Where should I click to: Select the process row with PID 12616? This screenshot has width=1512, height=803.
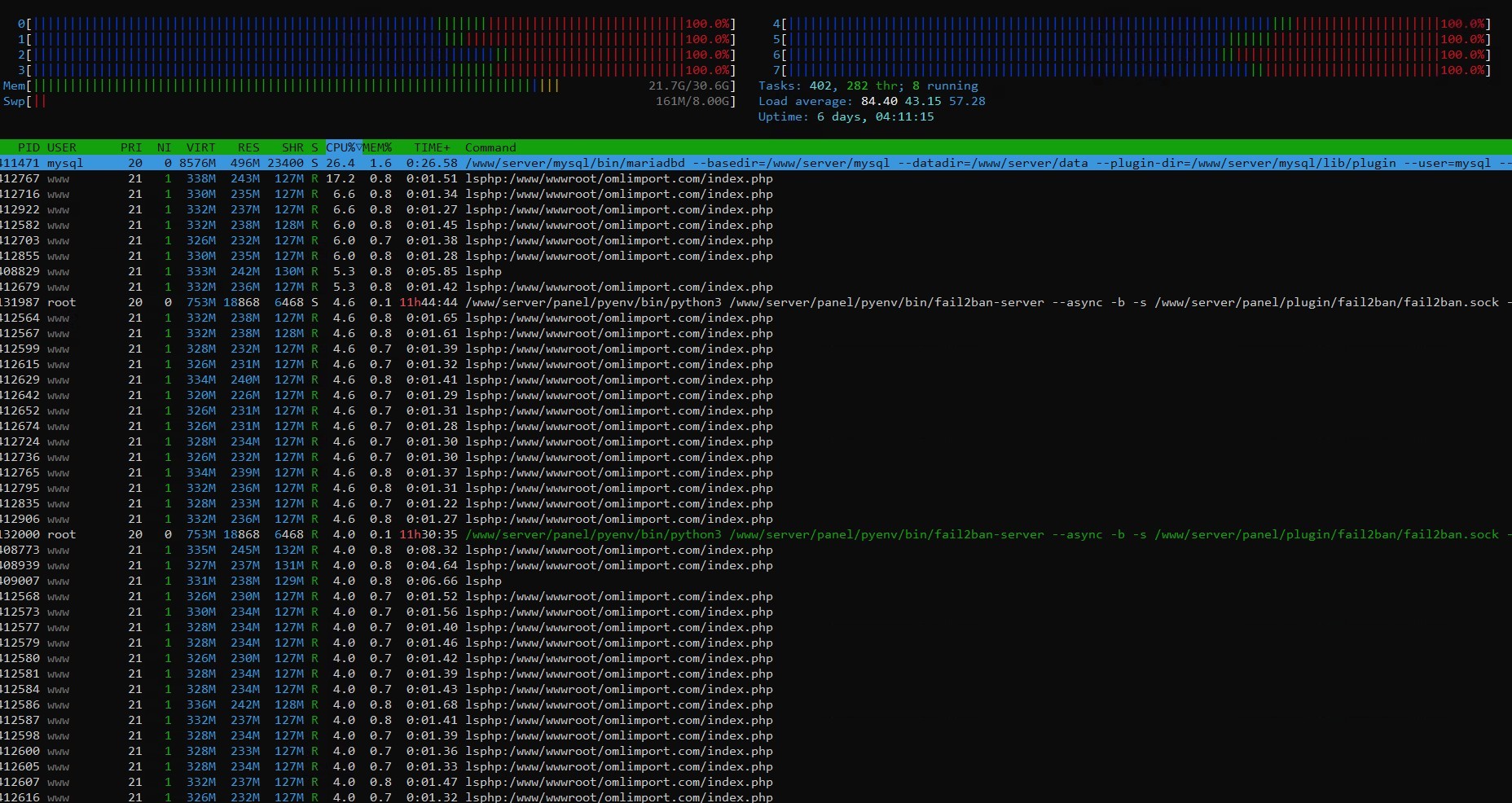[756, 796]
